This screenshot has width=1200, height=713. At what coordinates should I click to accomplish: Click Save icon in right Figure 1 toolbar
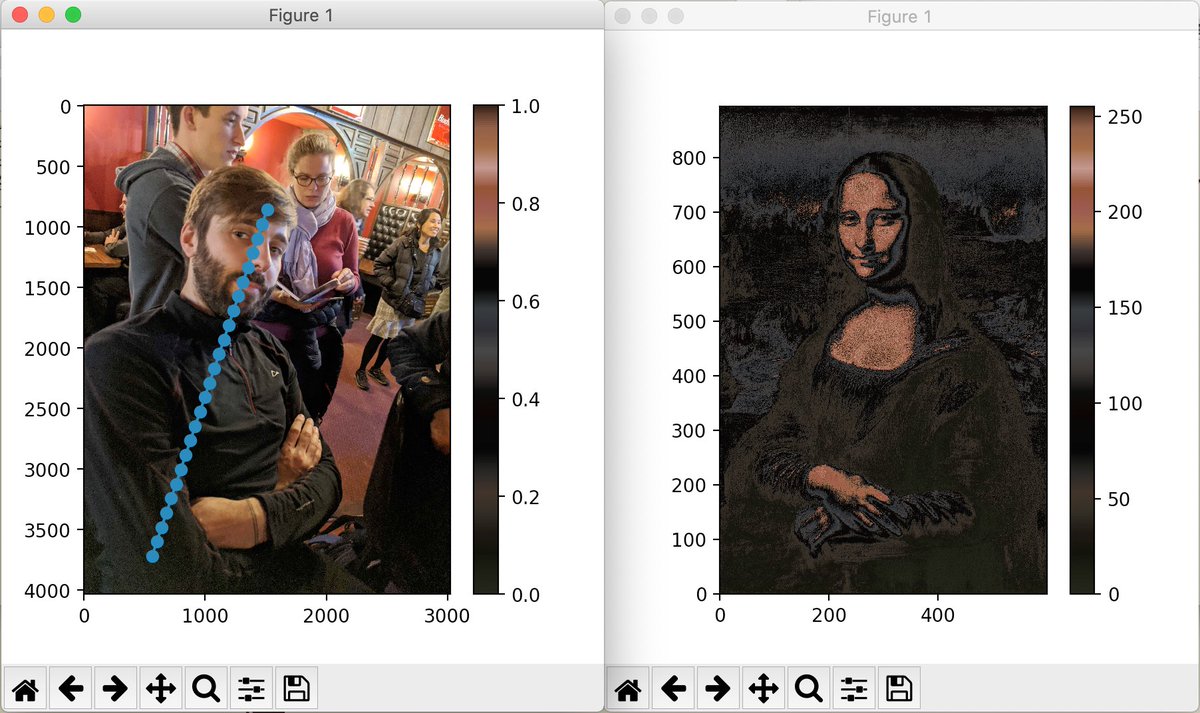click(899, 688)
